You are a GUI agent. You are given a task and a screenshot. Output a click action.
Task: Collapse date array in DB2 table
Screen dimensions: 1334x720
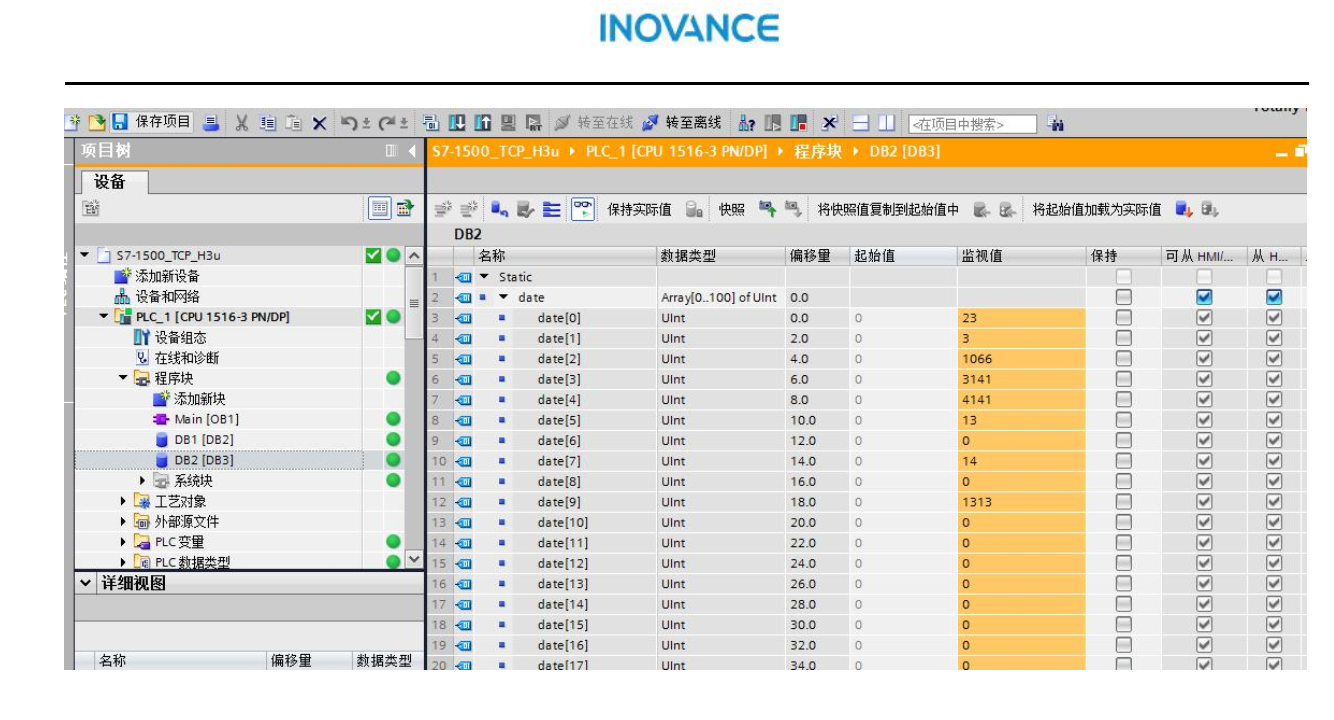(x=504, y=297)
